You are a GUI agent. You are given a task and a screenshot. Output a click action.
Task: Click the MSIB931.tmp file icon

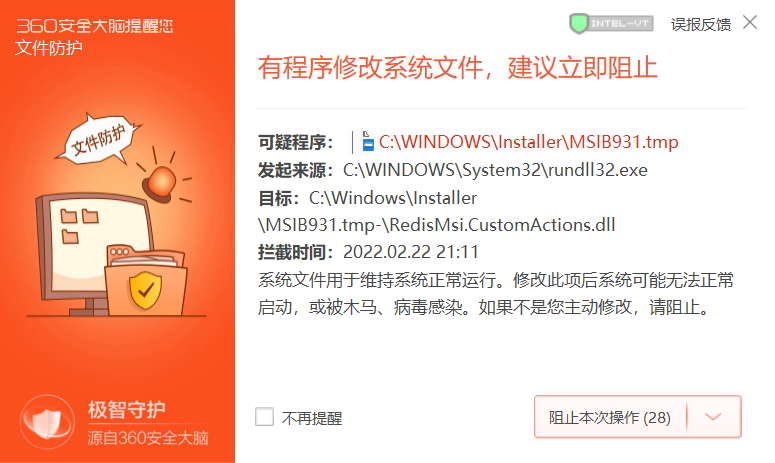point(367,142)
